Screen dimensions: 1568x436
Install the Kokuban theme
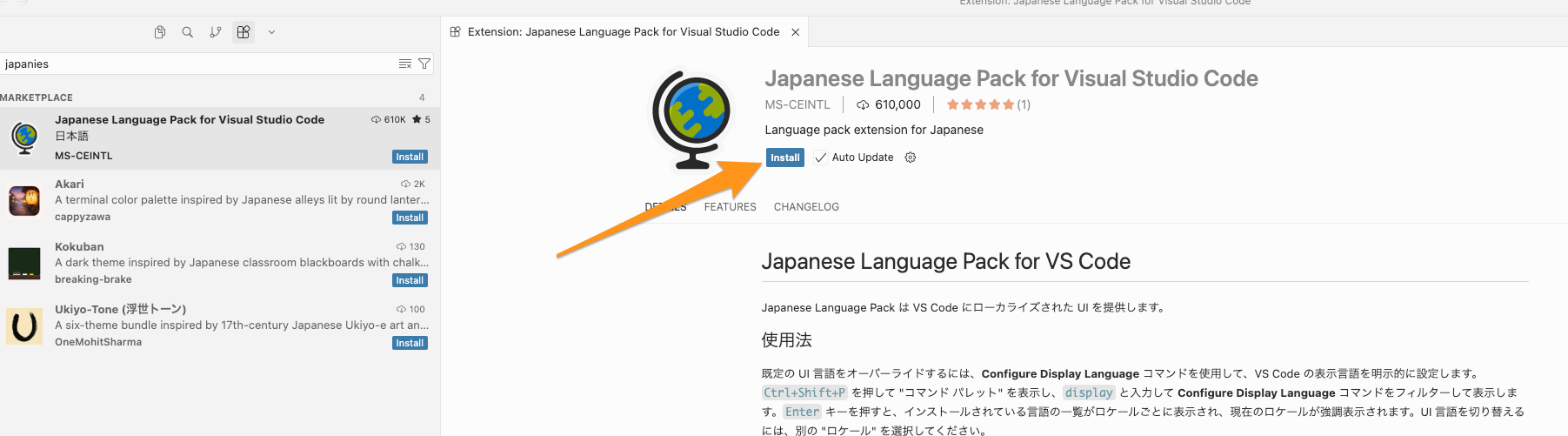tap(410, 280)
